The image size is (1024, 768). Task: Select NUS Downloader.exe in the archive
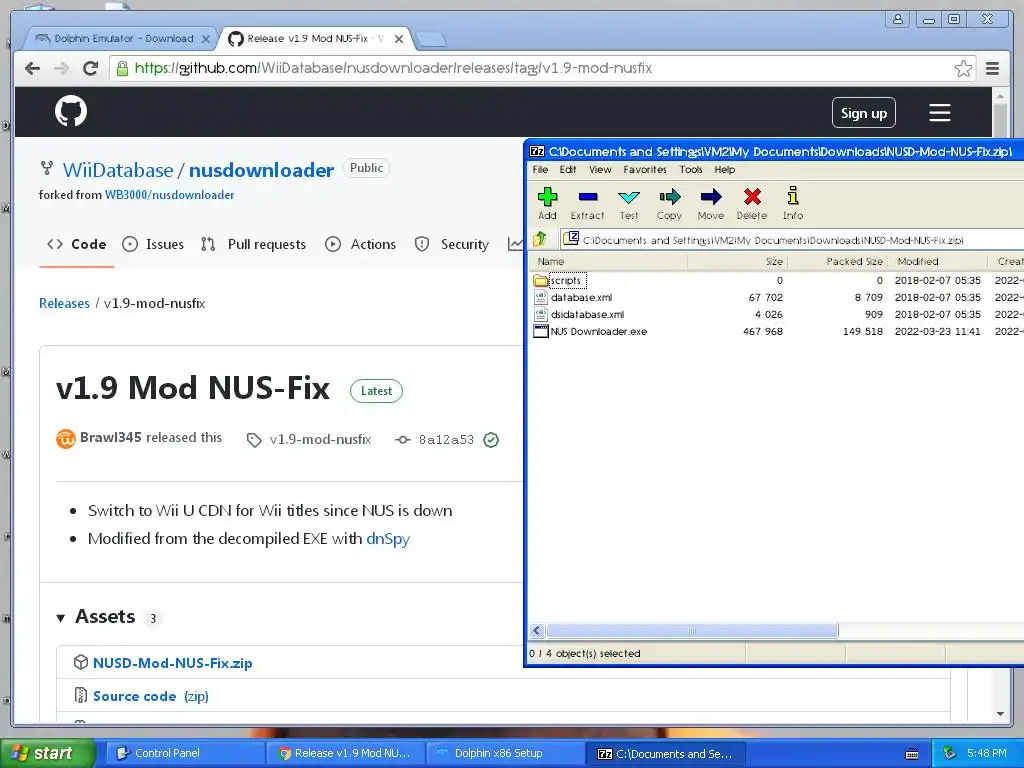[598, 332]
